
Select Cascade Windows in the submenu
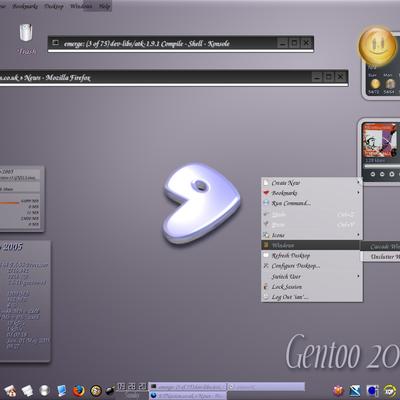point(381,246)
